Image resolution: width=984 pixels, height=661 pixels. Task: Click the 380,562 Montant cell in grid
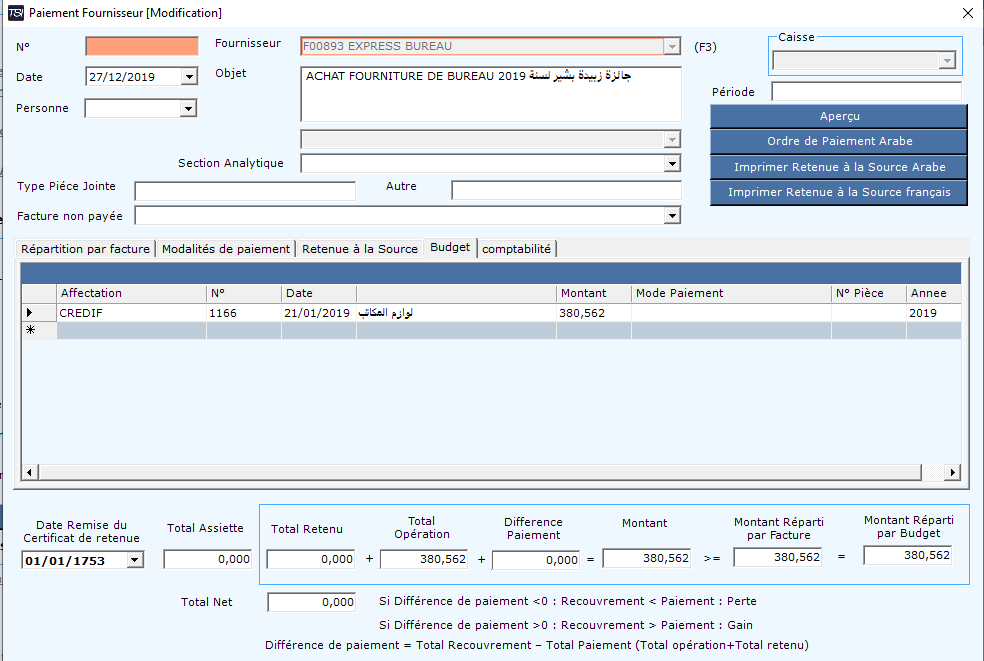[x=594, y=313]
